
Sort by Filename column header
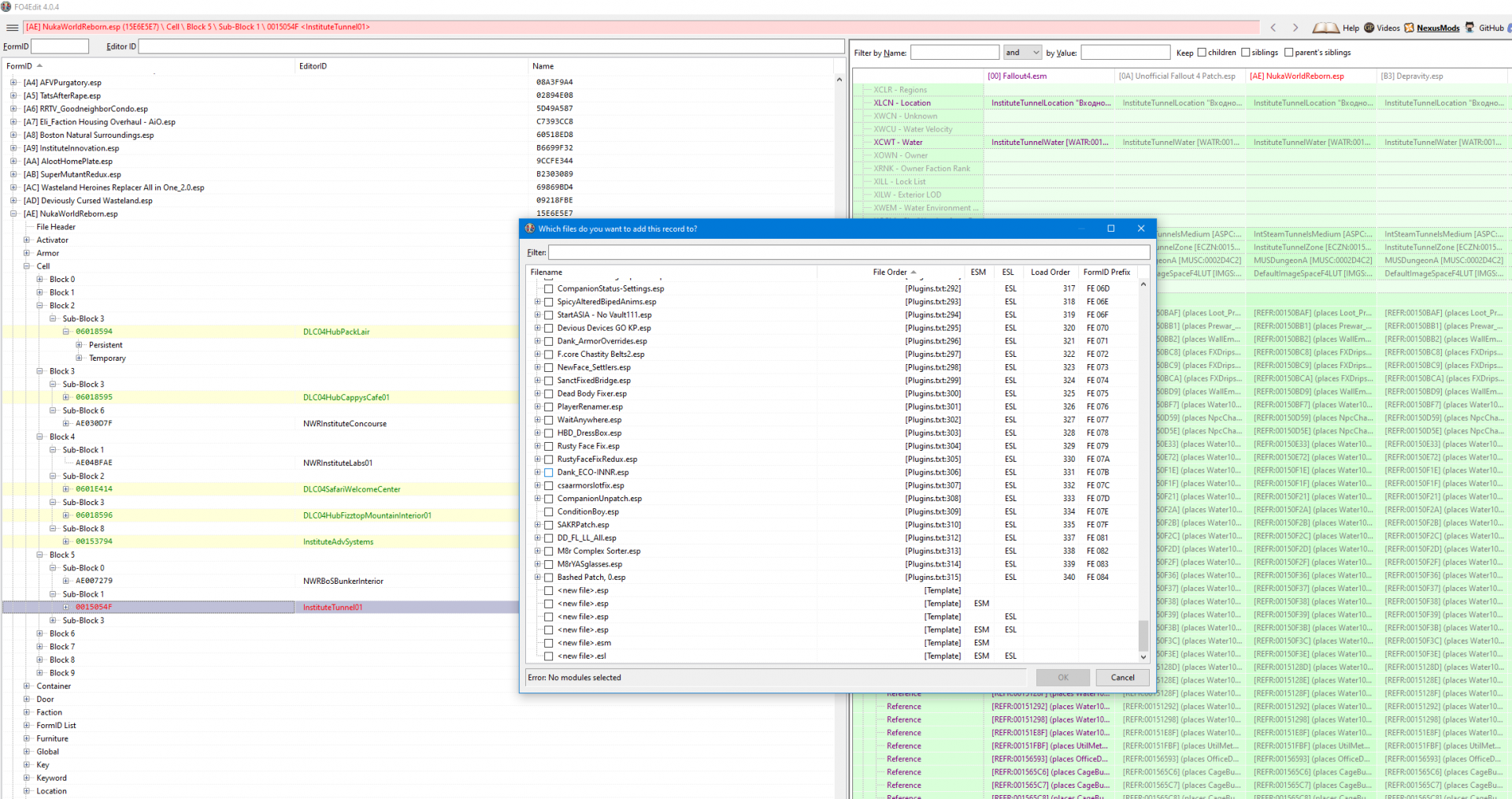click(x=547, y=273)
